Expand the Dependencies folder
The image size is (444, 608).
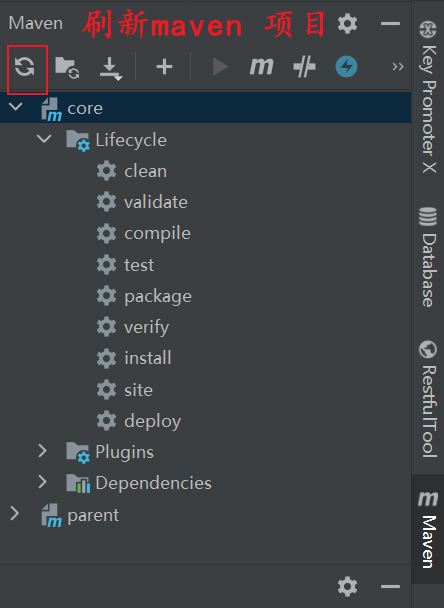[43, 482]
